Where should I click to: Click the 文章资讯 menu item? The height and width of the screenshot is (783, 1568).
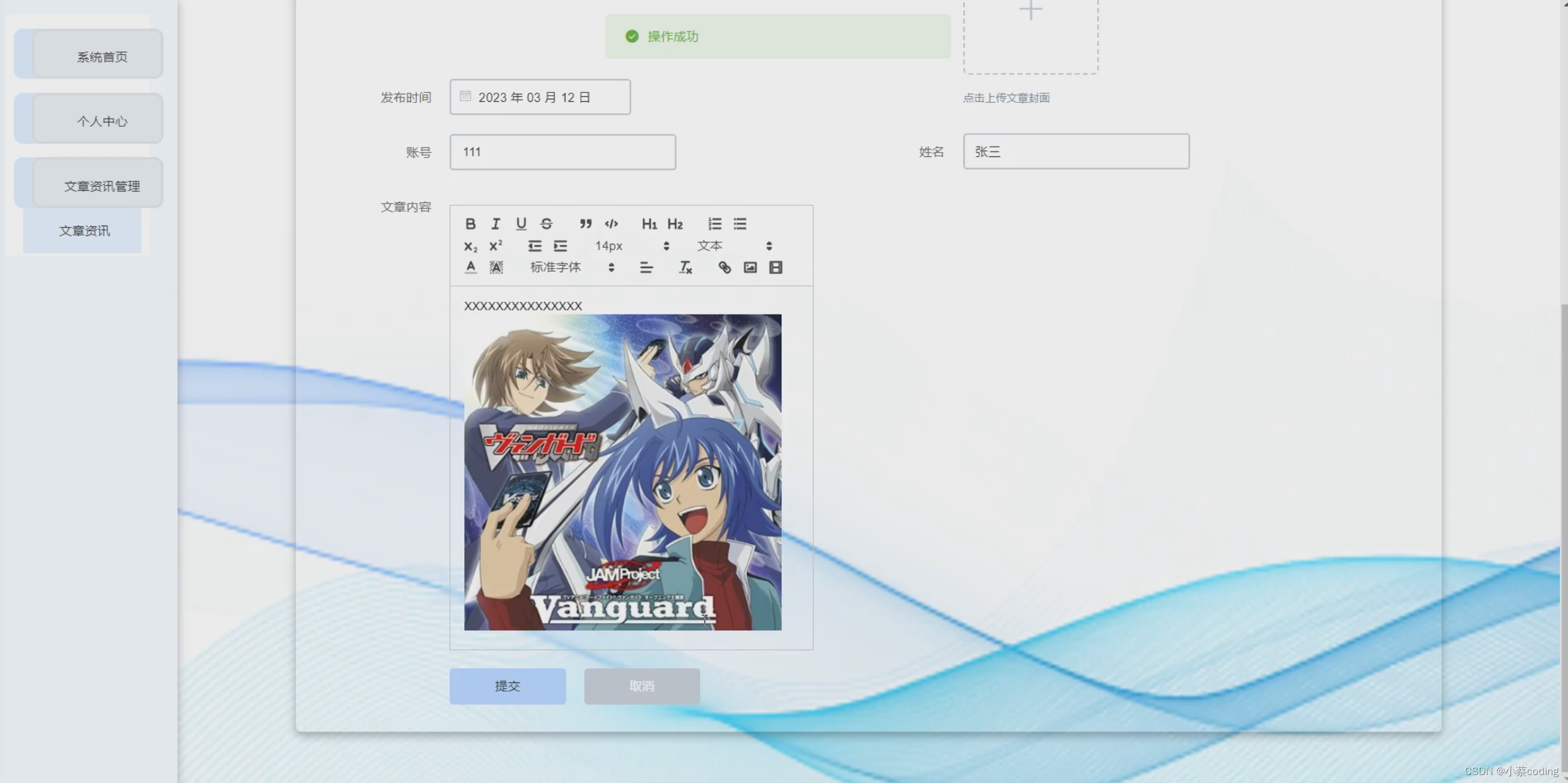click(84, 230)
